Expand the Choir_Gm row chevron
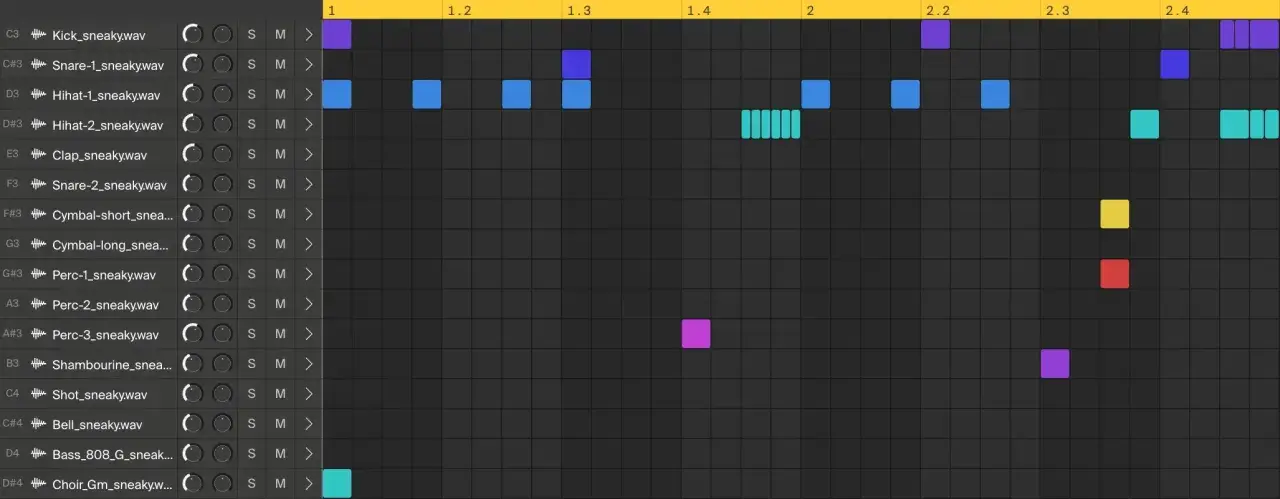The height and width of the screenshot is (499, 1280). click(x=309, y=484)
